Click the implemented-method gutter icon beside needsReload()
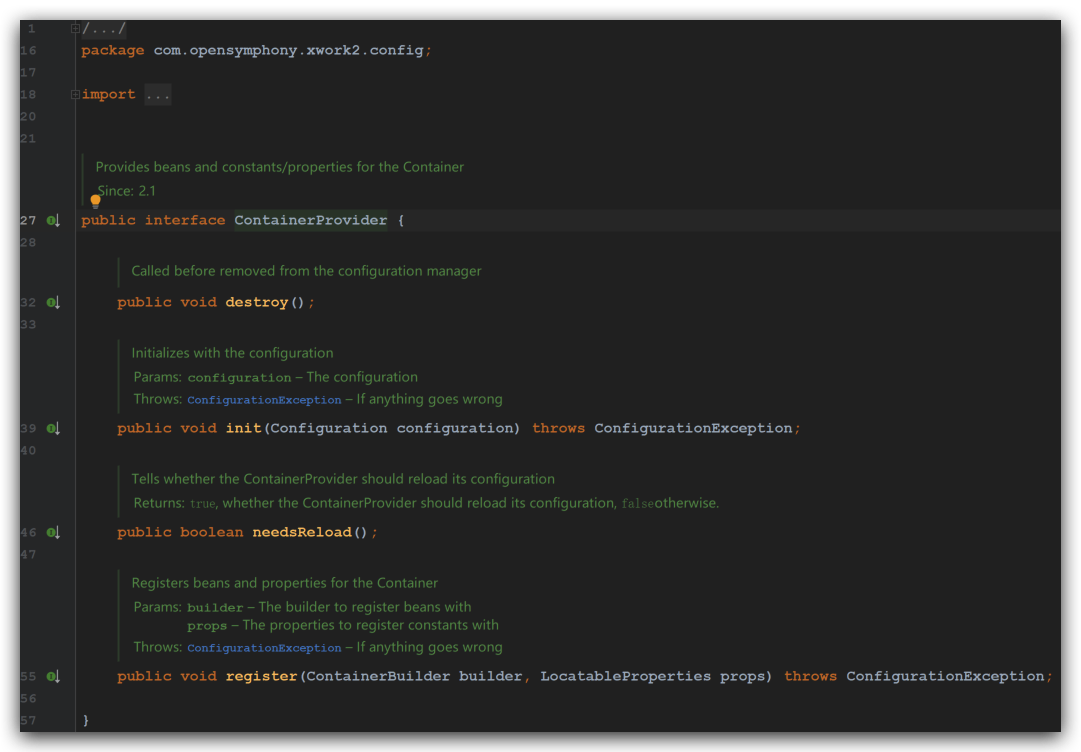 [53, 533]
